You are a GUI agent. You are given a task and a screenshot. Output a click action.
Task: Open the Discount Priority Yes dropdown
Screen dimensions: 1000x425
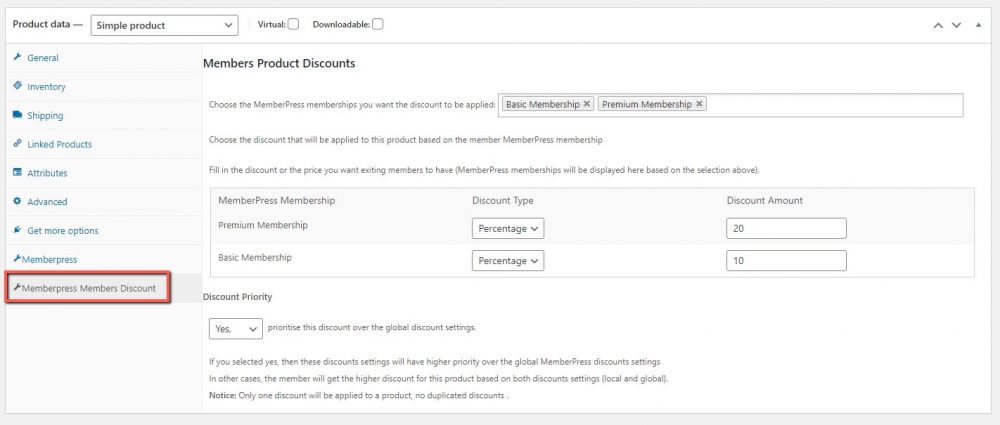pos(236,328)
